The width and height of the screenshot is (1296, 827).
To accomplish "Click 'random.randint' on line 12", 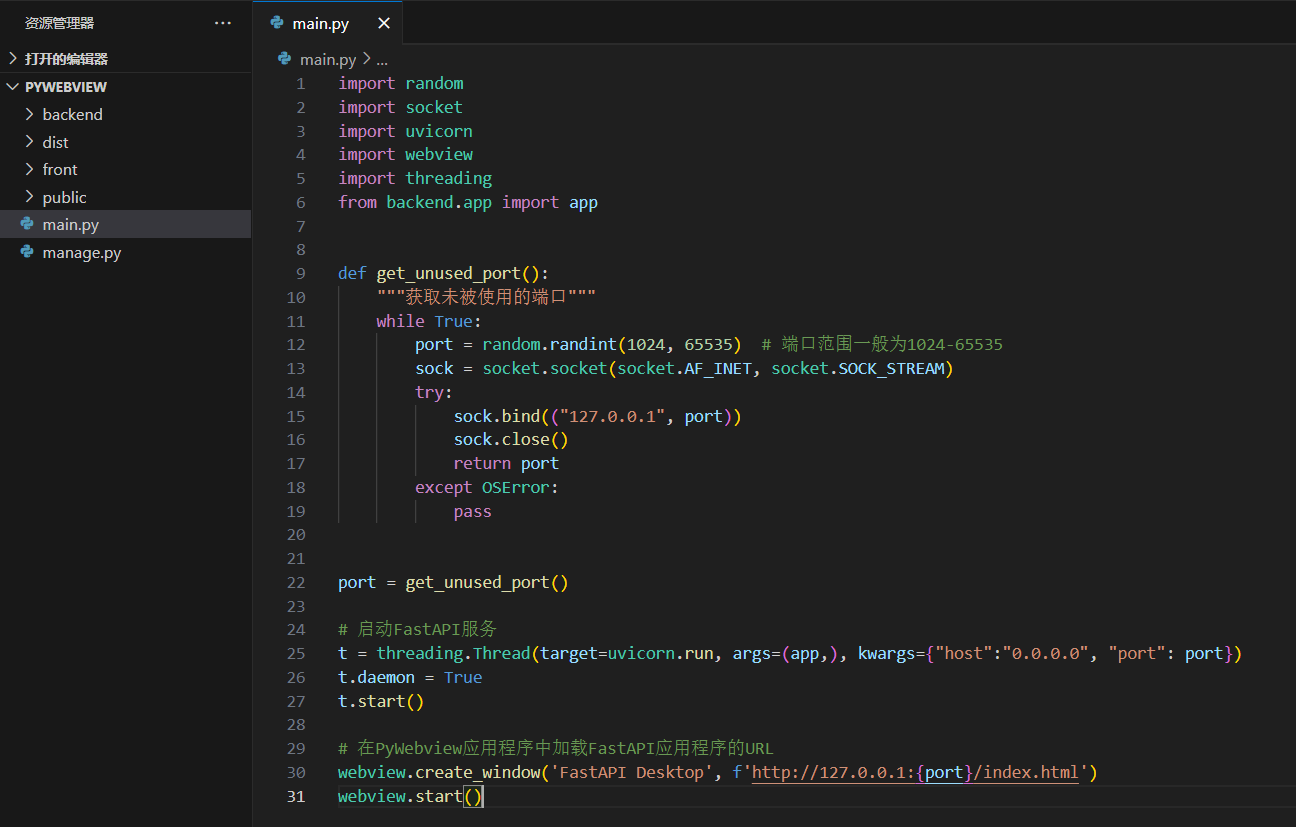I will [x=550, y=344].
